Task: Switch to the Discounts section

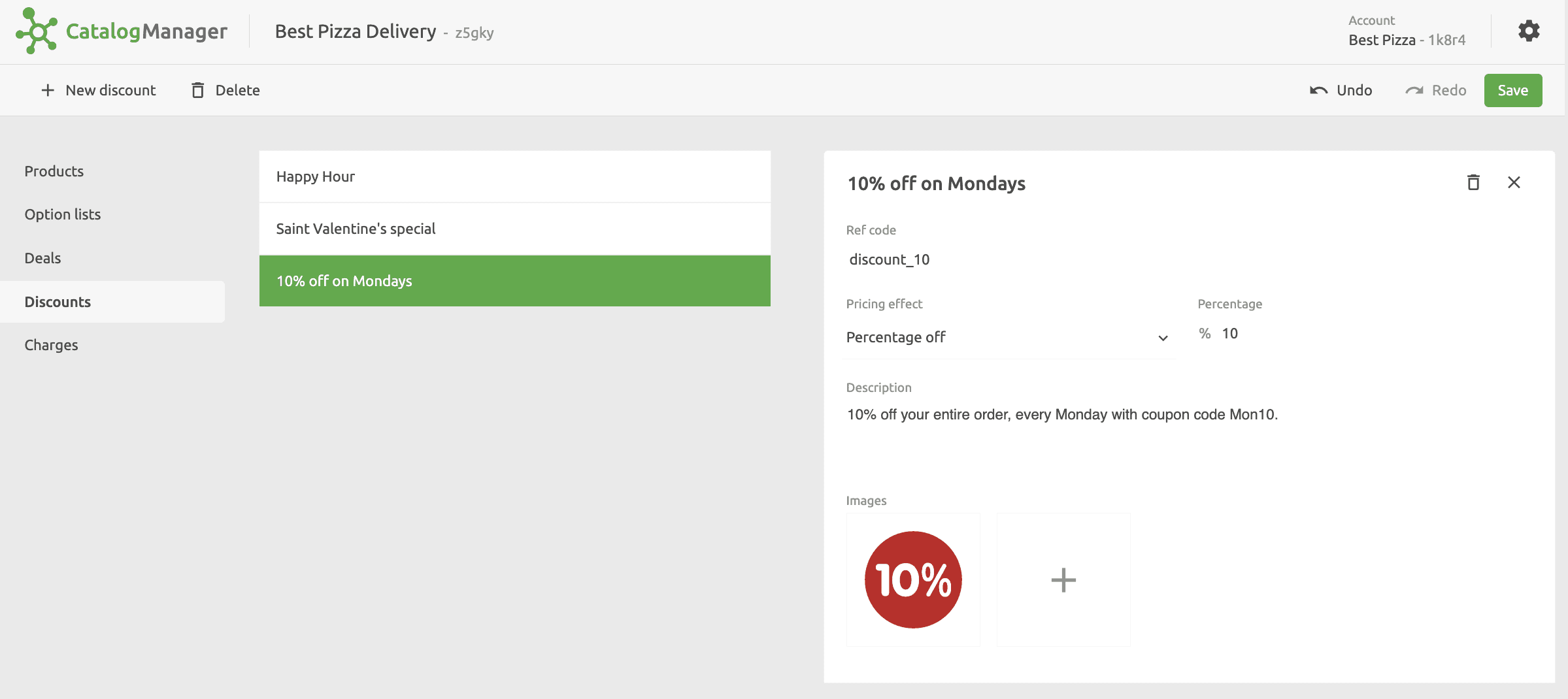Action: click(58, 301)
